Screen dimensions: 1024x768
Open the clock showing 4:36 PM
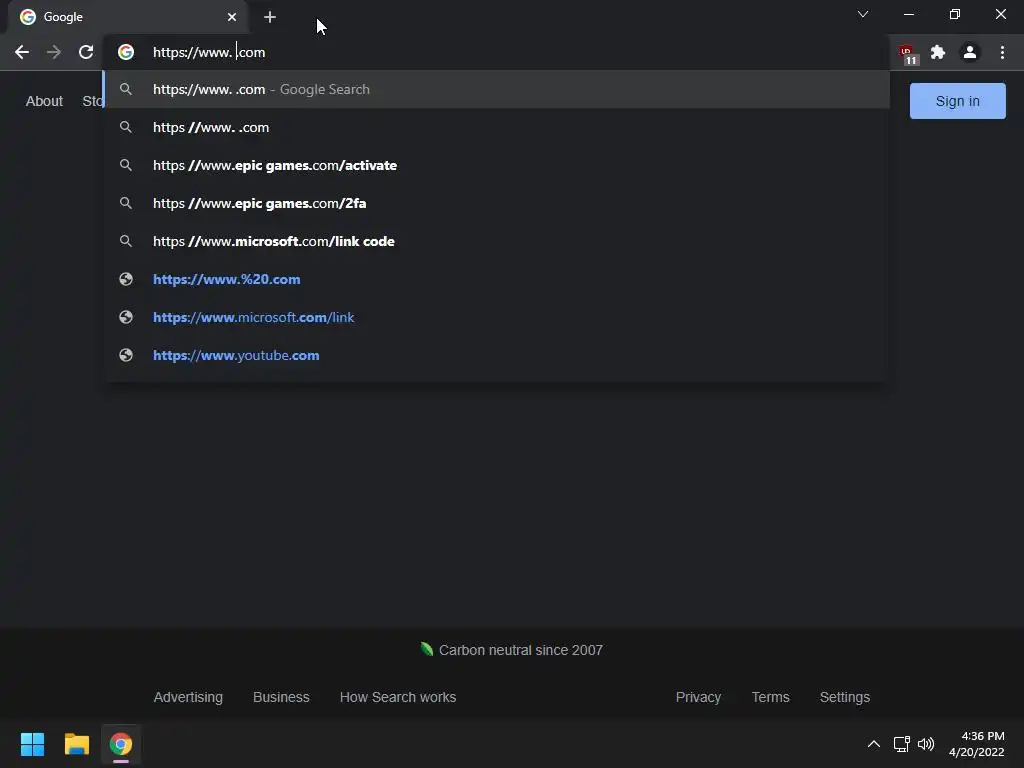(976, 744)
